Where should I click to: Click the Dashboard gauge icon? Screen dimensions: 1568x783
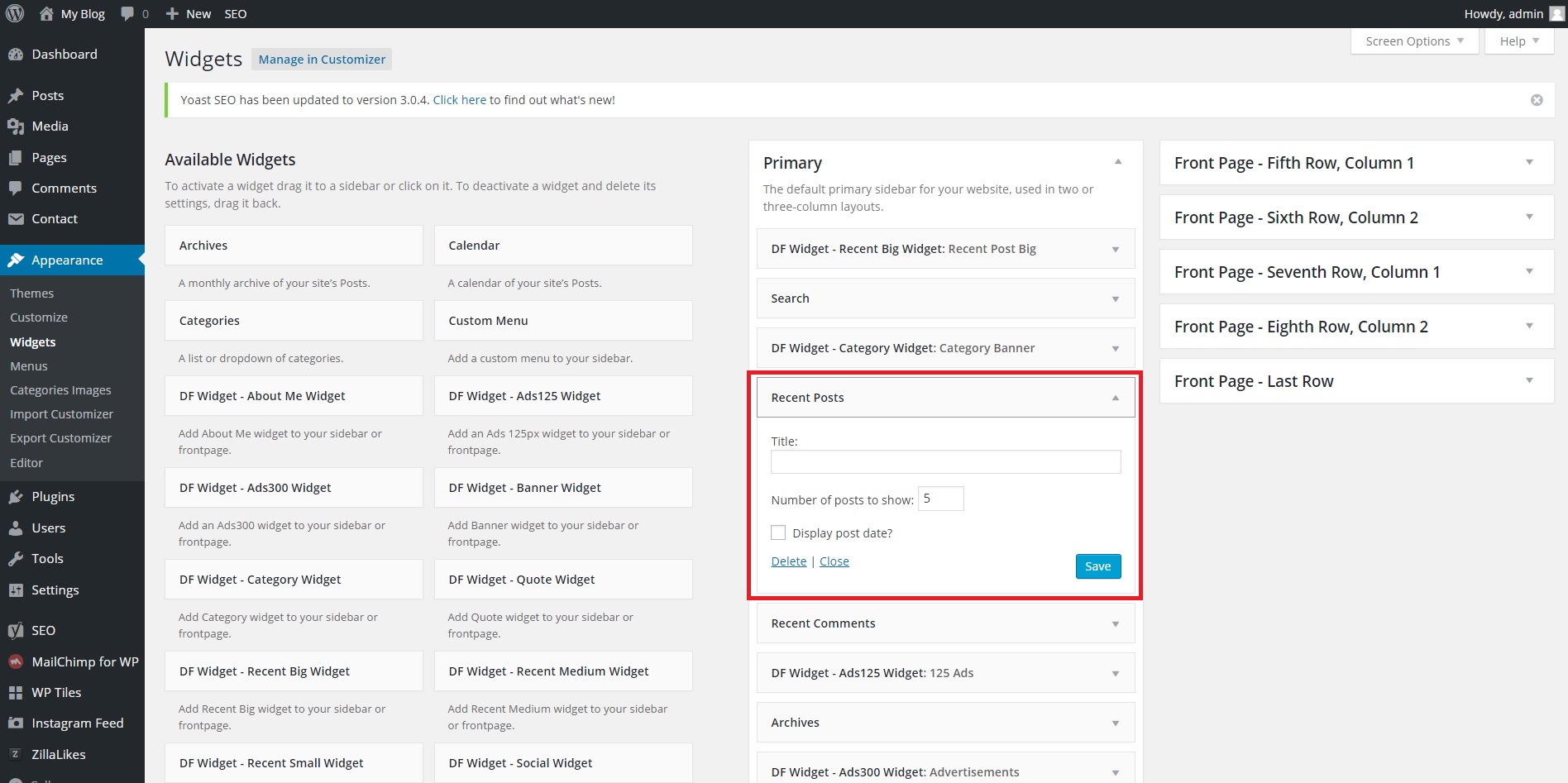(16, 55)
